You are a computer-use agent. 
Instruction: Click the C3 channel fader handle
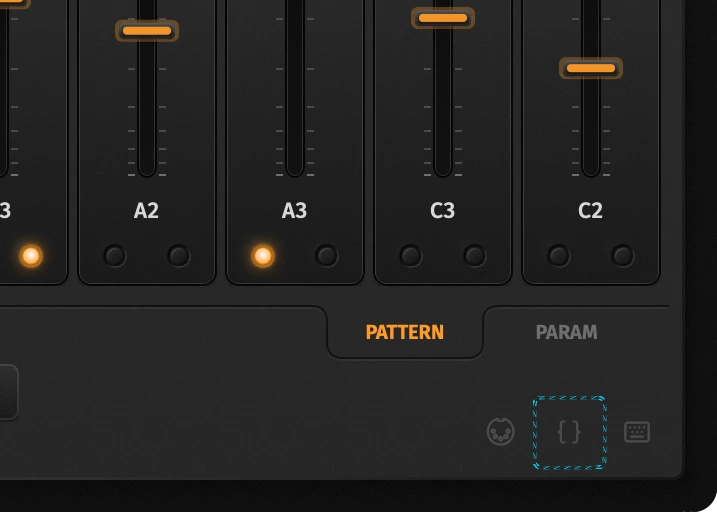[443, 18]
